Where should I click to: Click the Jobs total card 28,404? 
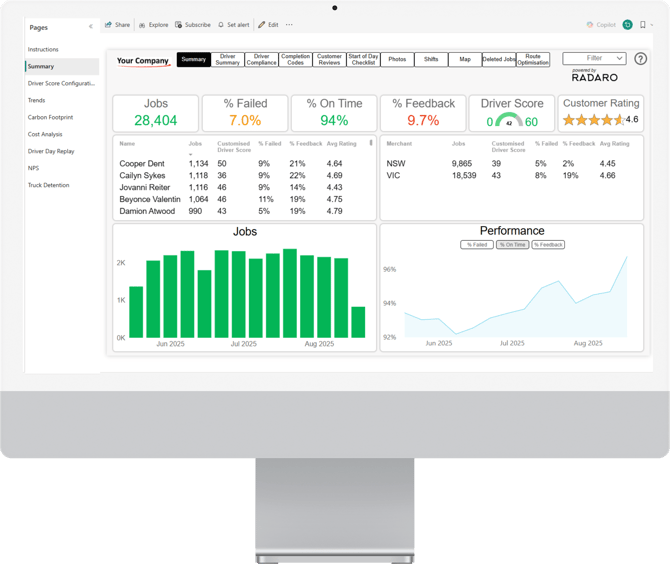(156, 113)
